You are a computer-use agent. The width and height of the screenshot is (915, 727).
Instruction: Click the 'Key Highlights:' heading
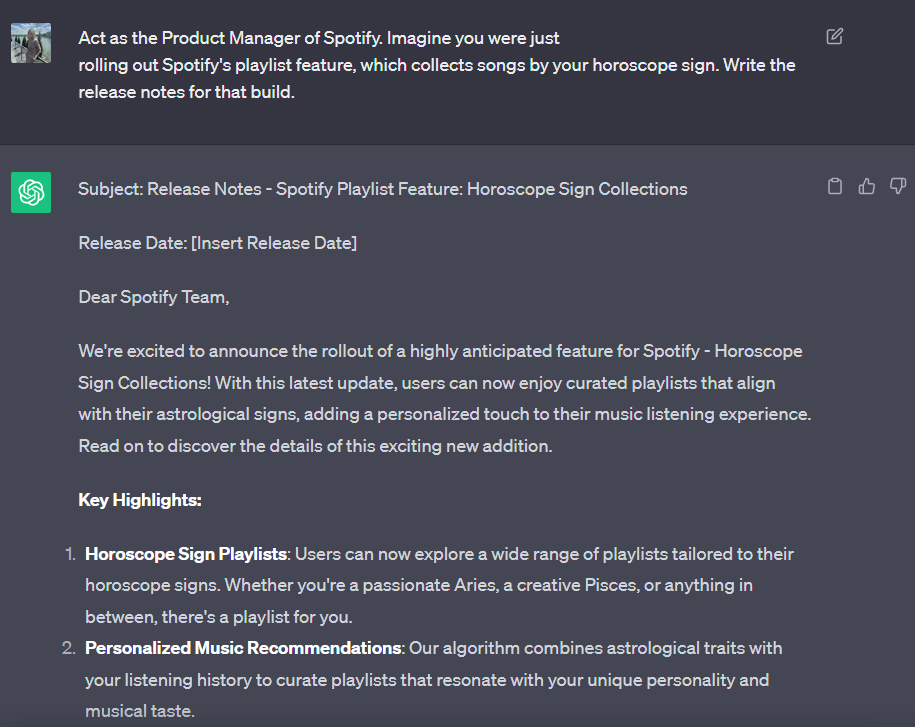tap(140, 499)
